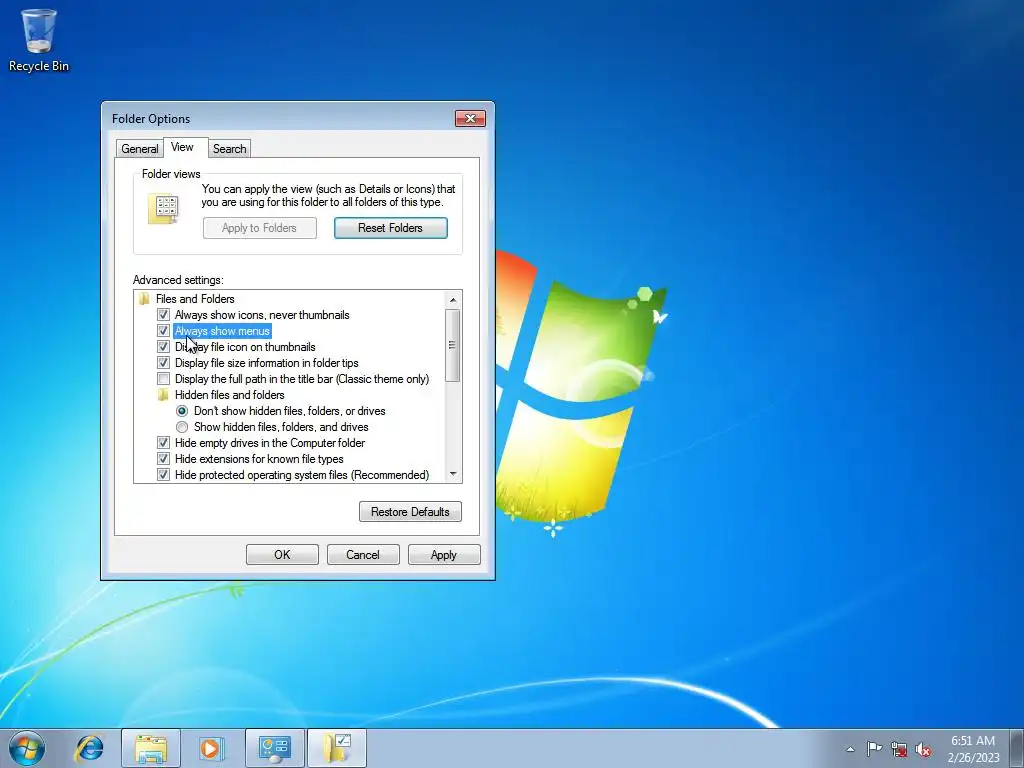Select the Folder Options taskbar button
This screenshot has height=768, width=1024.
[x=337, y=748]
